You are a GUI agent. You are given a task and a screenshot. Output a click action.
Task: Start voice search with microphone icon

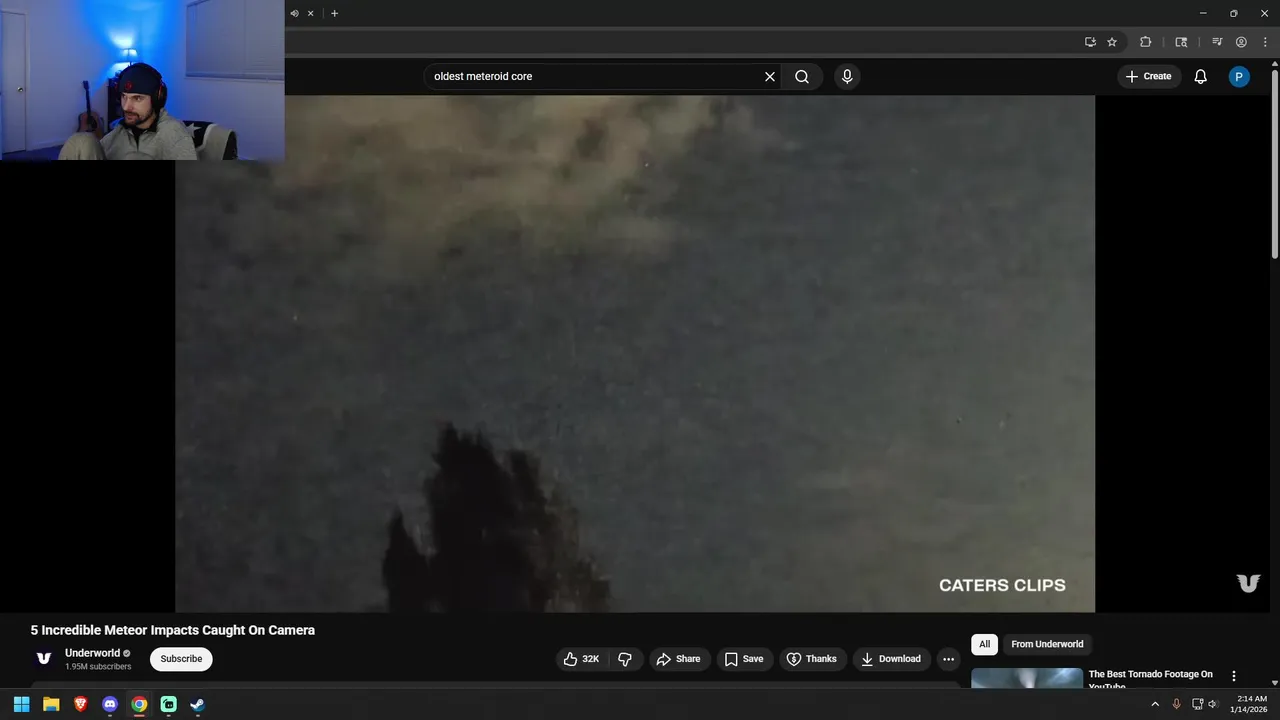pos(847,77)
